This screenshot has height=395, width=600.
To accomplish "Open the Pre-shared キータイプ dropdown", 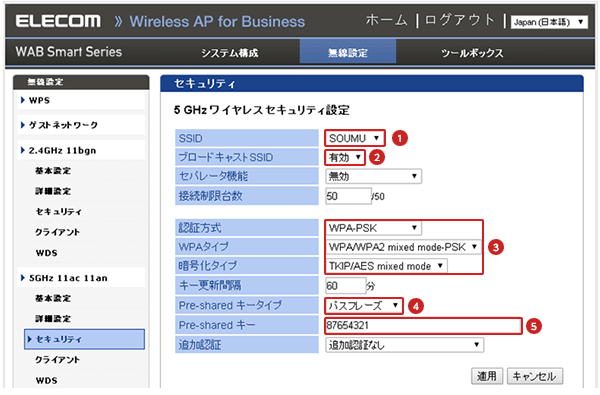I will coord(364,306).
